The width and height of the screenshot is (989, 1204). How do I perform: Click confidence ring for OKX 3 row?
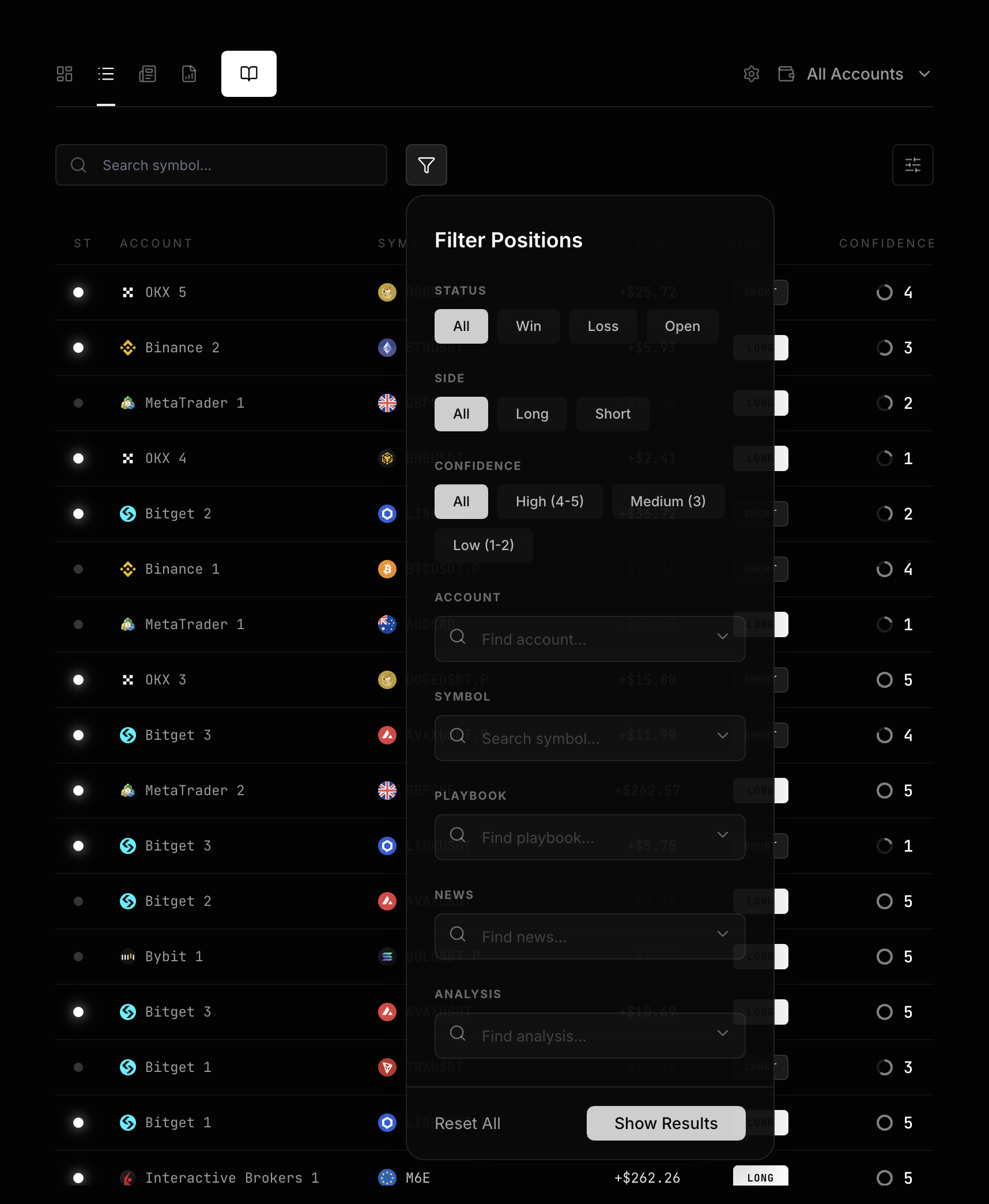coord(885,680)
